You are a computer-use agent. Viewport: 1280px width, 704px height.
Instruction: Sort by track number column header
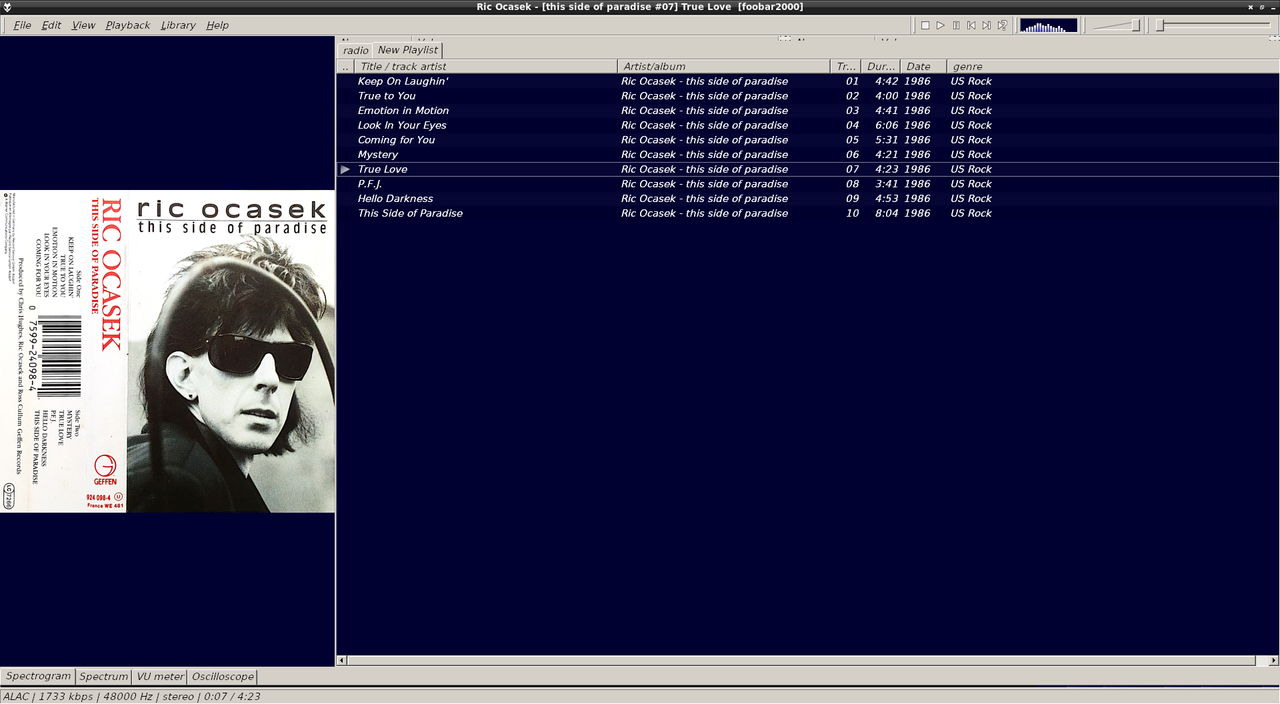pyautogui.click(x=845, y=66)
